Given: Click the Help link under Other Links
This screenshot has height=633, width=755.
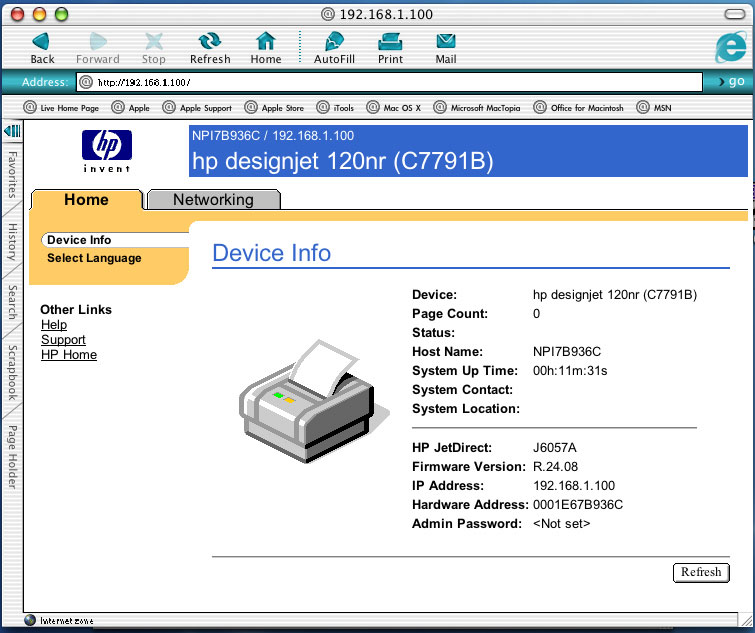Looking at the screenshot, I should point(54,325).
